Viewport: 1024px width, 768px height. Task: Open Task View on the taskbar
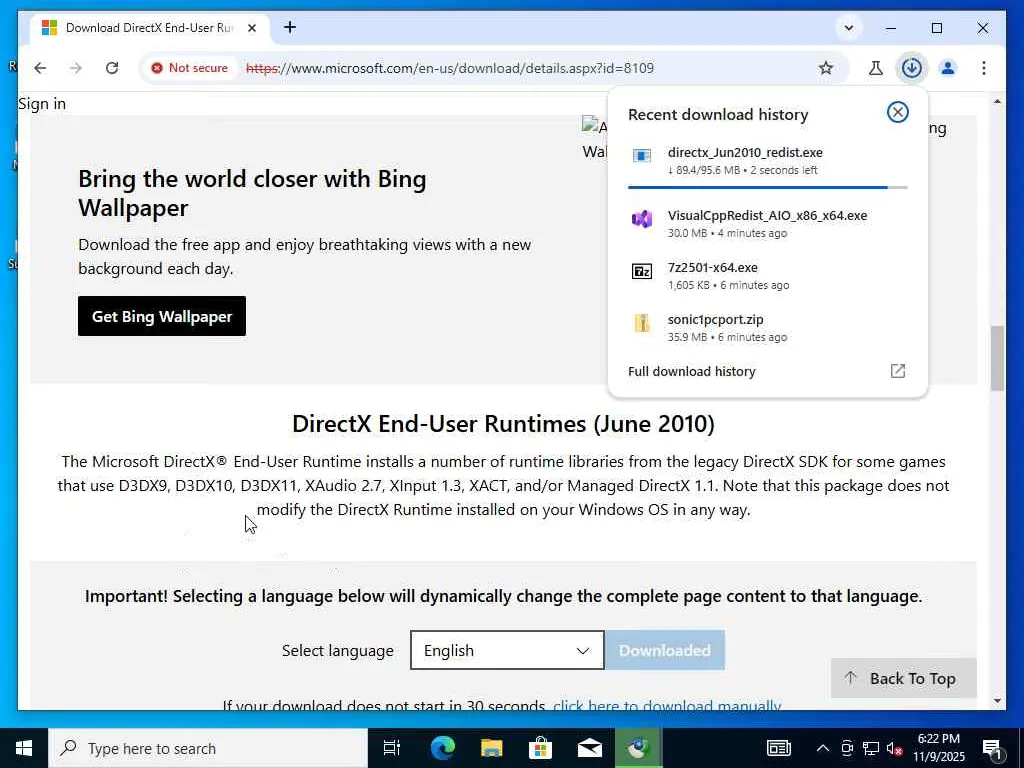coord(392,748)
